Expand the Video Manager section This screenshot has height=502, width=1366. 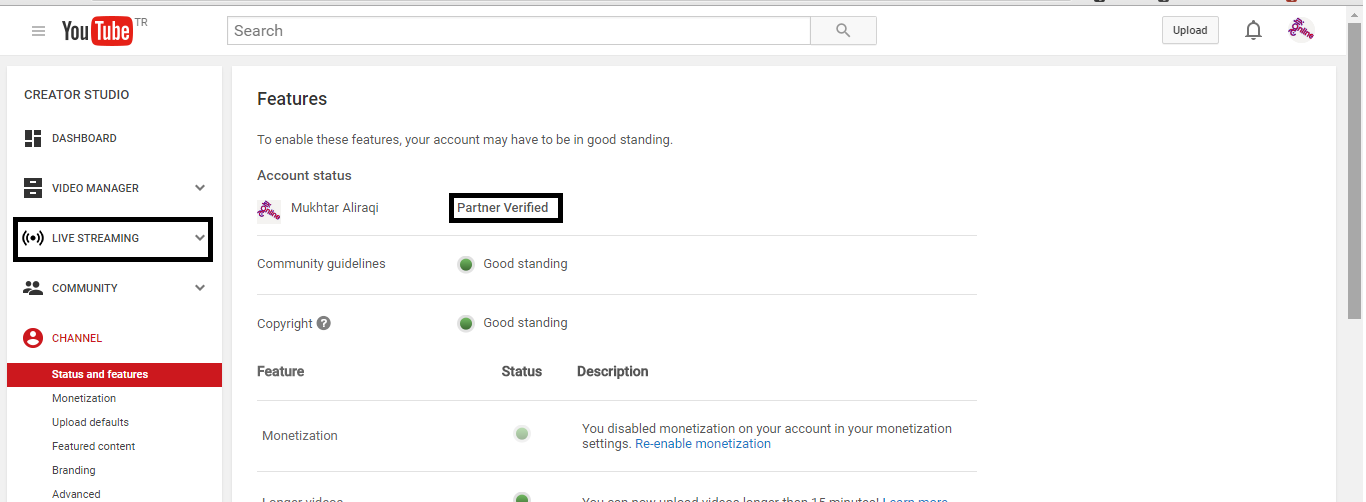coord(200,188)
